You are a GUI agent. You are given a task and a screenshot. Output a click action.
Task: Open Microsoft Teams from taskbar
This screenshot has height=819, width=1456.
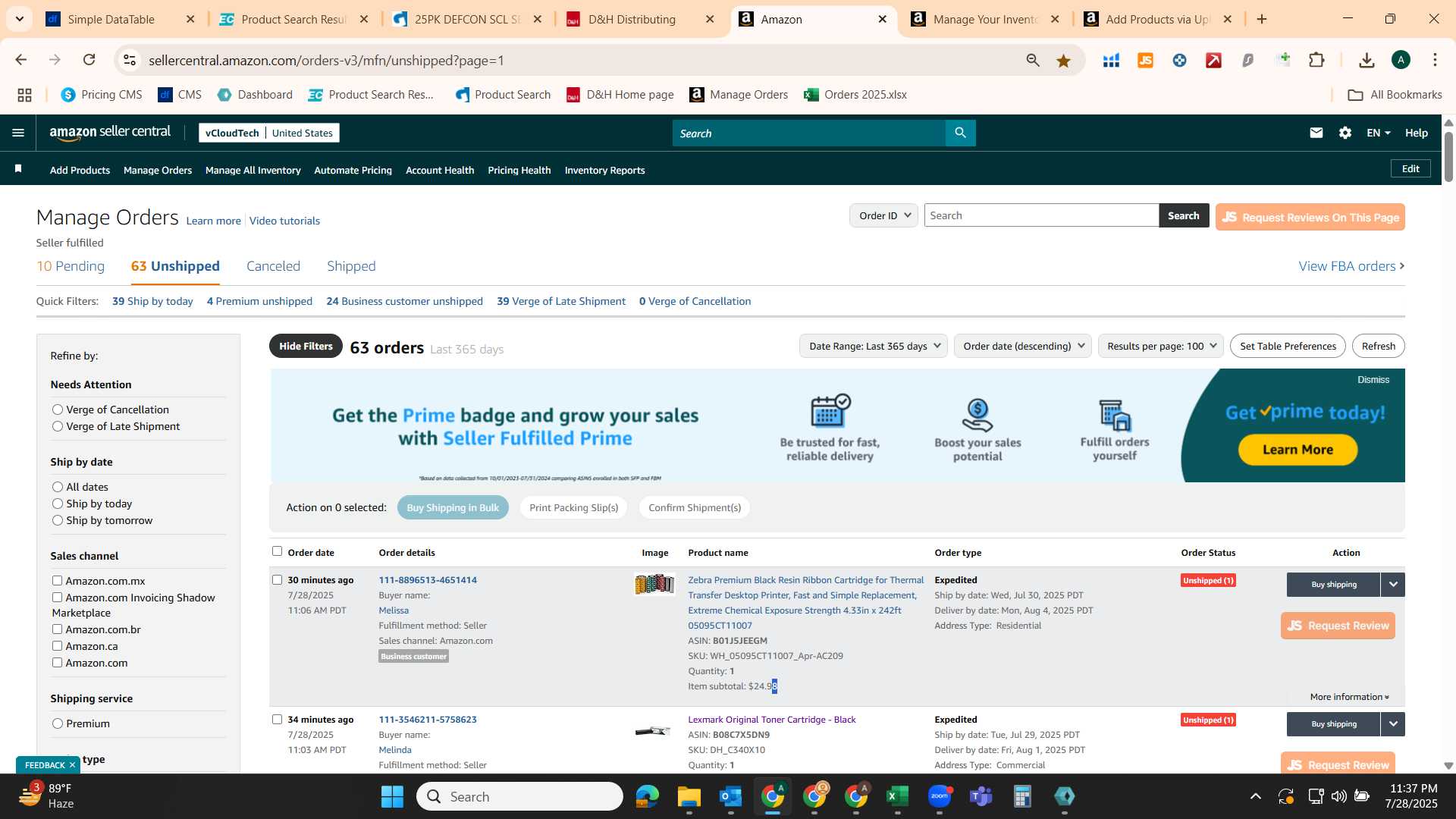pos(981,796)
